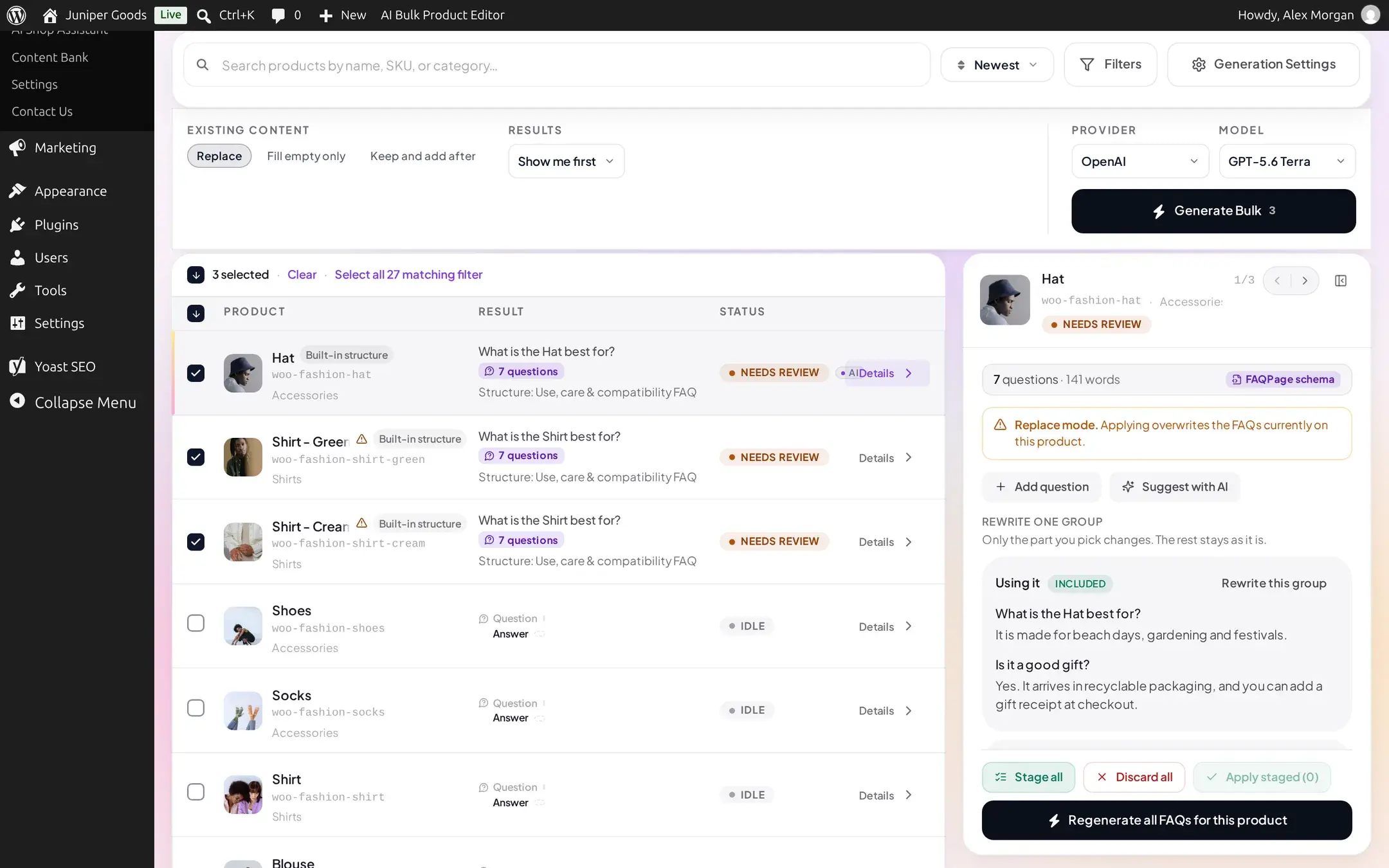The height and width of the screenshot is (868, 1389).
Task: Check the Shoes product checkbox
Action: click(195, 623)
